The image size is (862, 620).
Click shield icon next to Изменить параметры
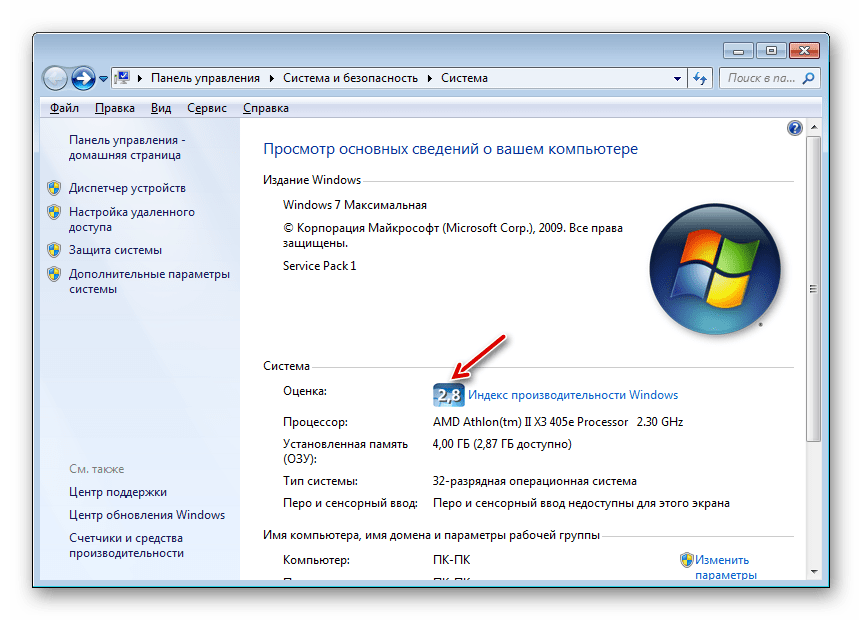click(687, 560)
